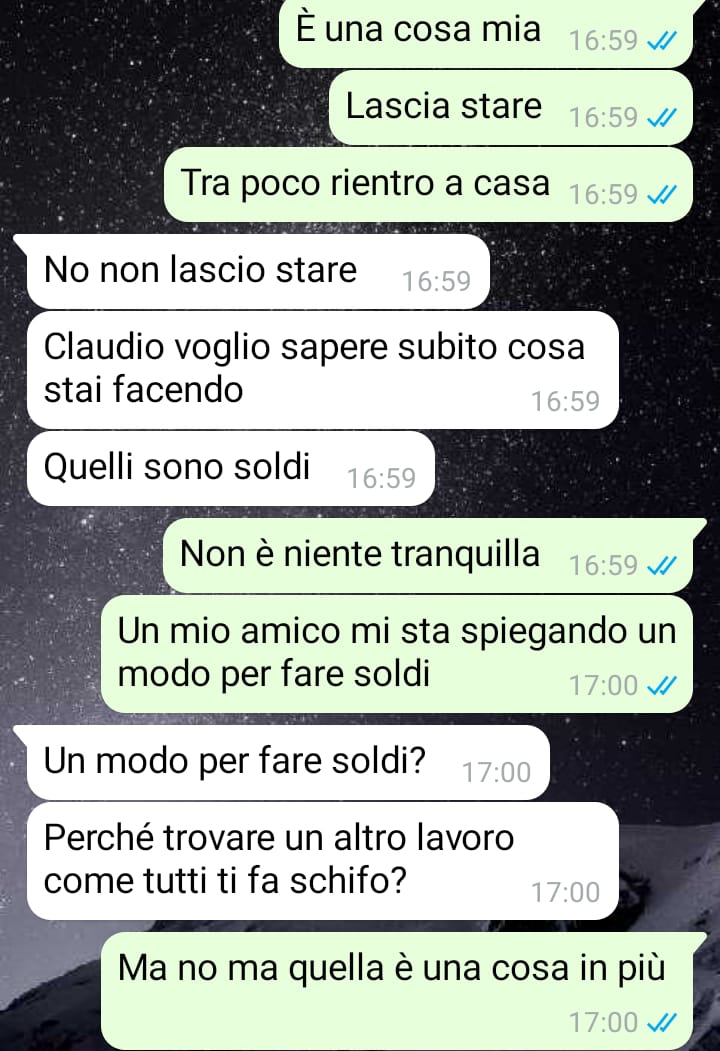Image resolution: width=720 pixels, height=1051 pixels.
Task: Select the 'Un mio amico mi sta spiegando' bubble
Action: pos(397,654)
